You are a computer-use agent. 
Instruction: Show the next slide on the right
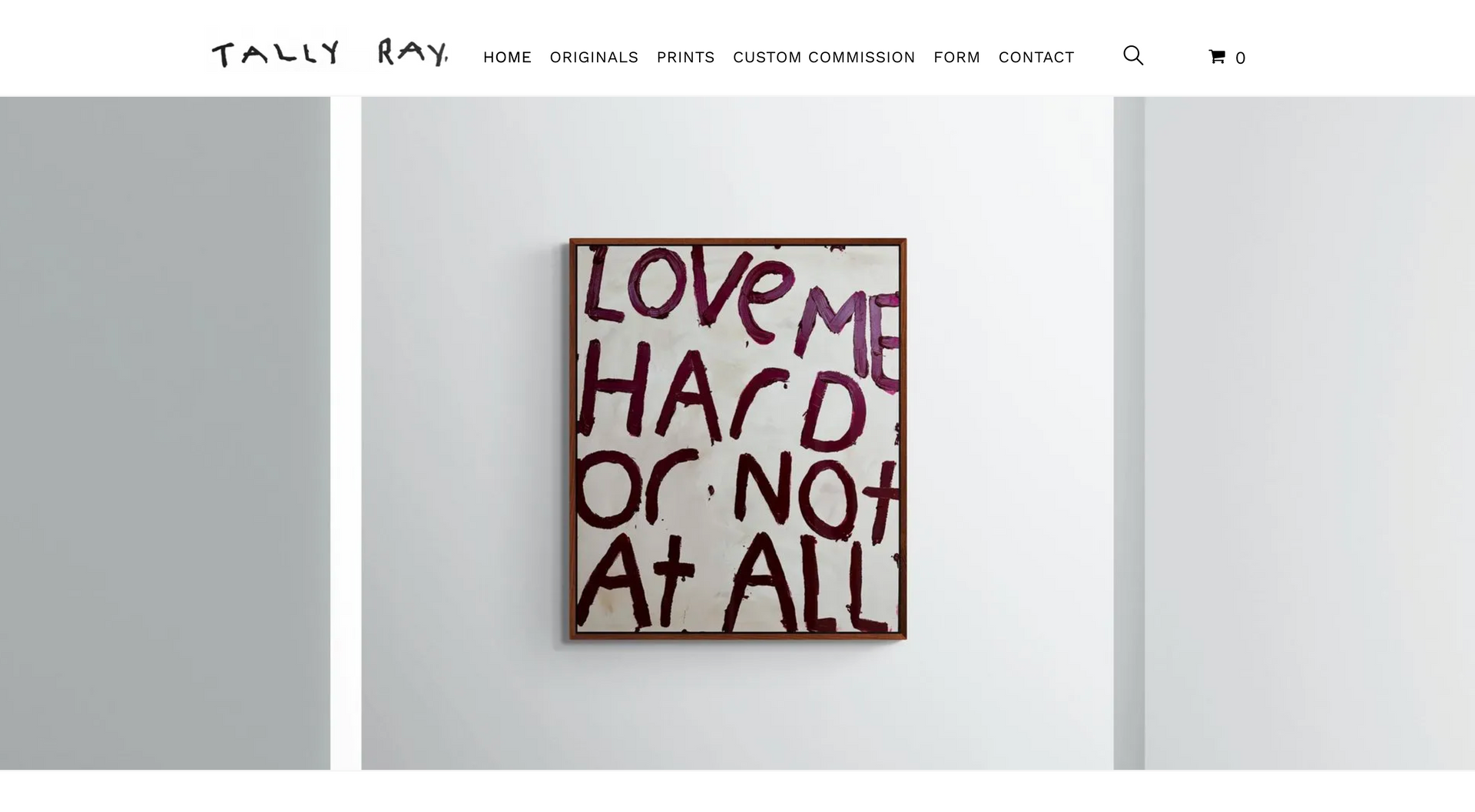click(1310, 433)
